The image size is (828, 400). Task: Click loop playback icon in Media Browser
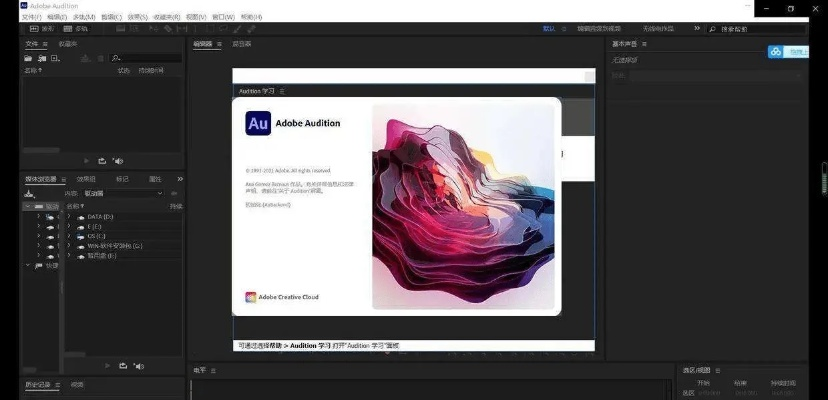(x=123, y=365)
